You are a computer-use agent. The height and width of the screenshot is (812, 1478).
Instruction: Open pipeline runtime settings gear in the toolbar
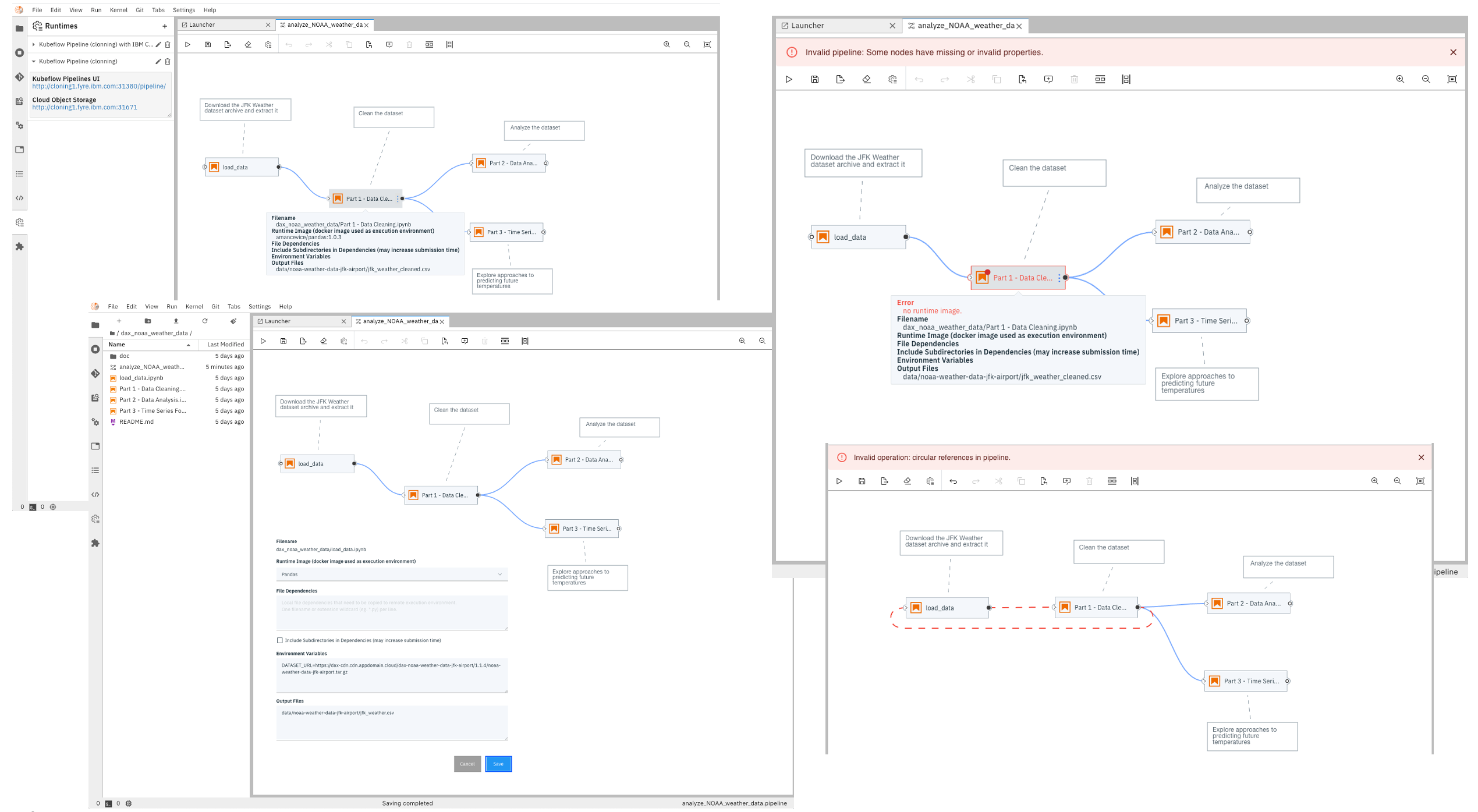268,44
